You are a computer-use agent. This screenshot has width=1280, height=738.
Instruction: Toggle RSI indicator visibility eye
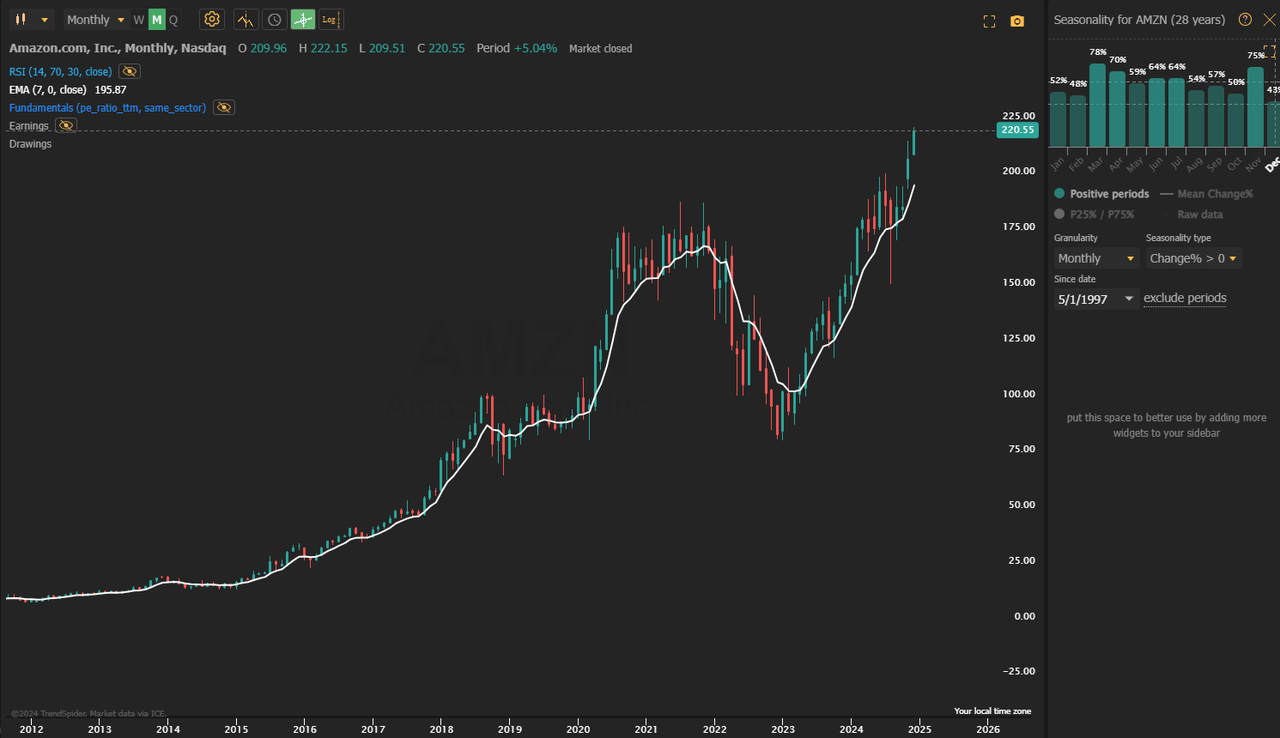130,71
